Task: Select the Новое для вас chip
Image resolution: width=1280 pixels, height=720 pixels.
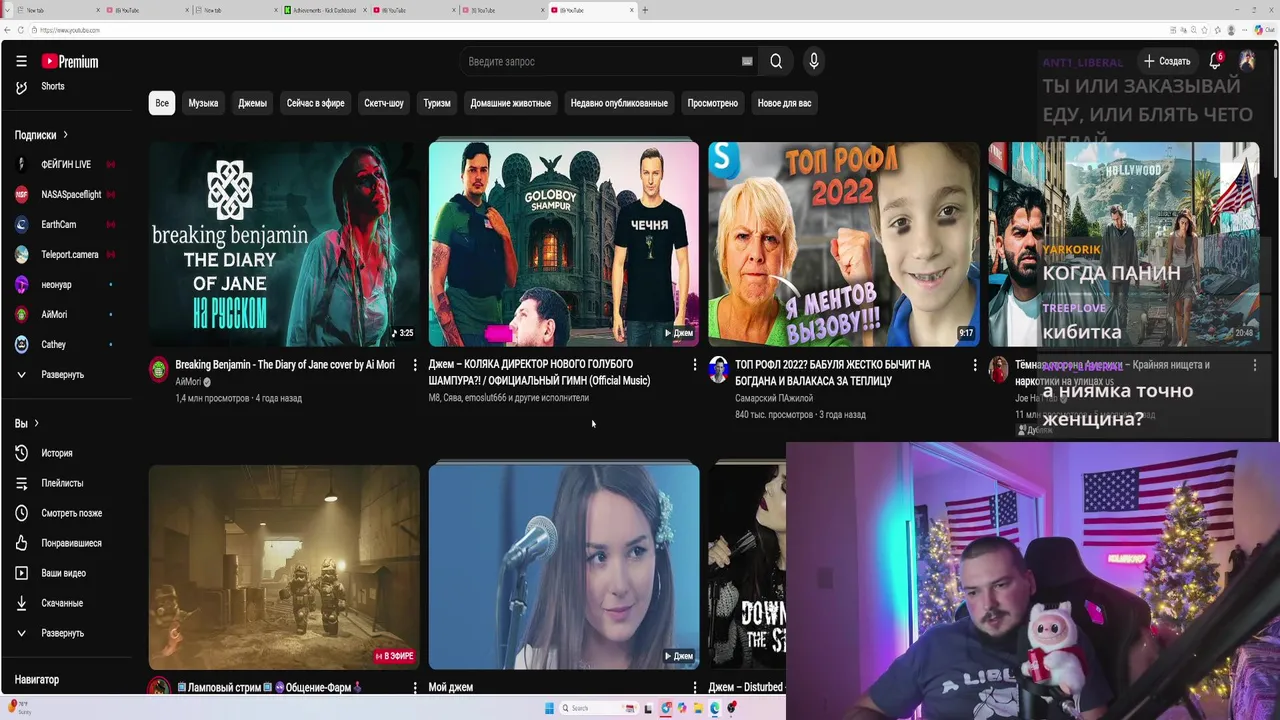Action: 784,103
